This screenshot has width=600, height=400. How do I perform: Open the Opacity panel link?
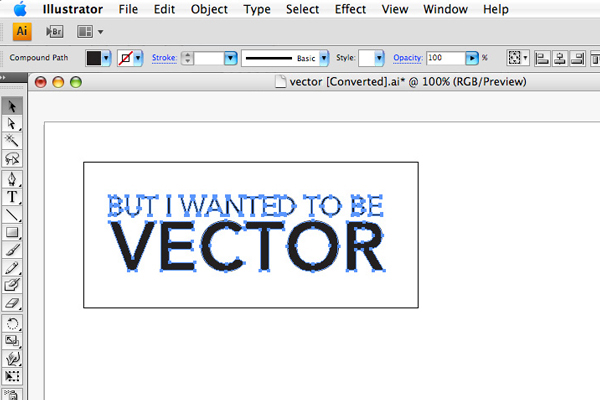(x=408, y=58)
